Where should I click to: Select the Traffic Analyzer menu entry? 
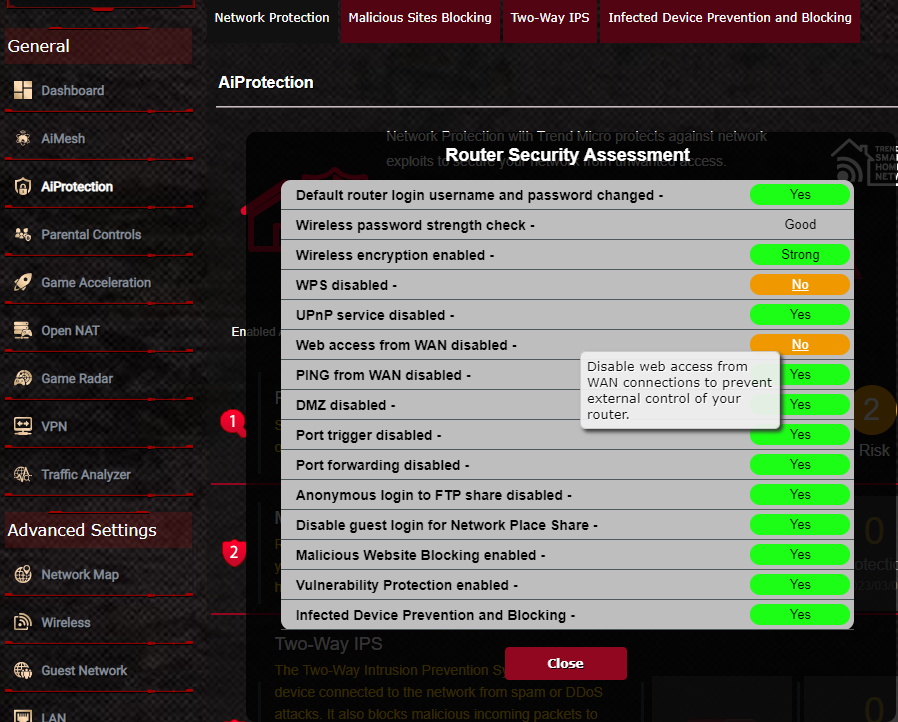86,475
